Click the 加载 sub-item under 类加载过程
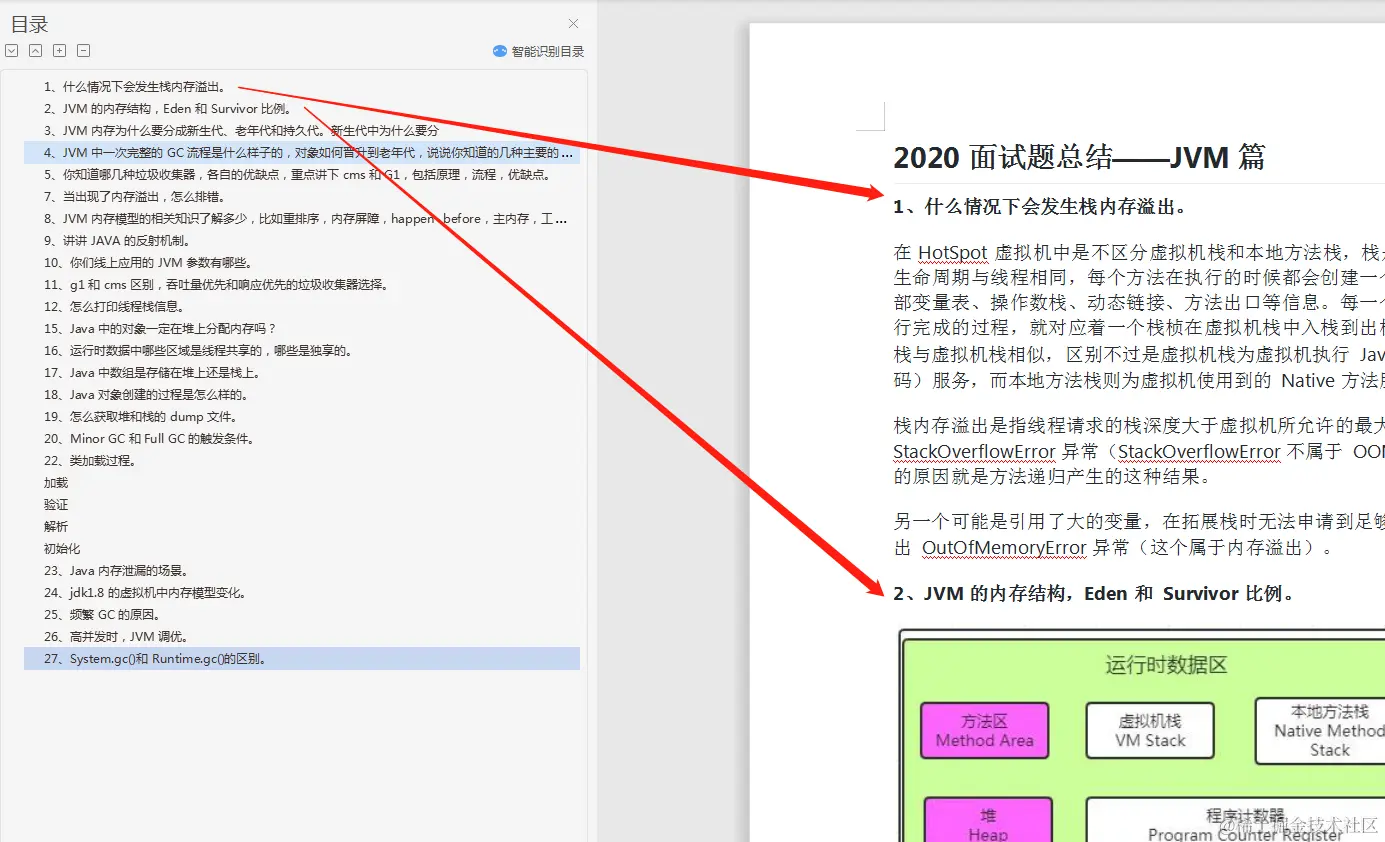The image size is (1385, 842). click(x=55, y=482)
